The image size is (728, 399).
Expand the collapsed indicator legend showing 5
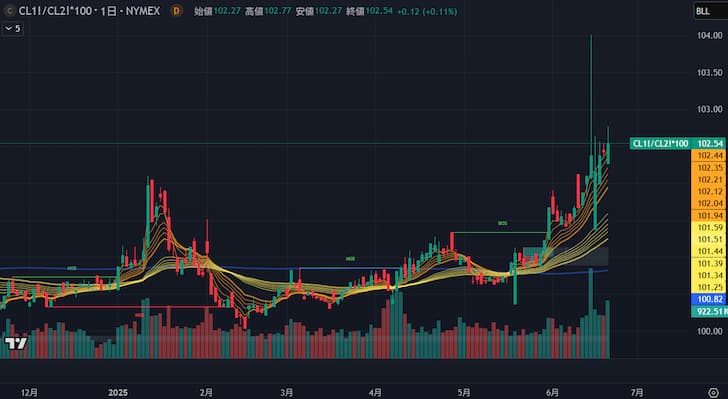click(x=13, y=28)
